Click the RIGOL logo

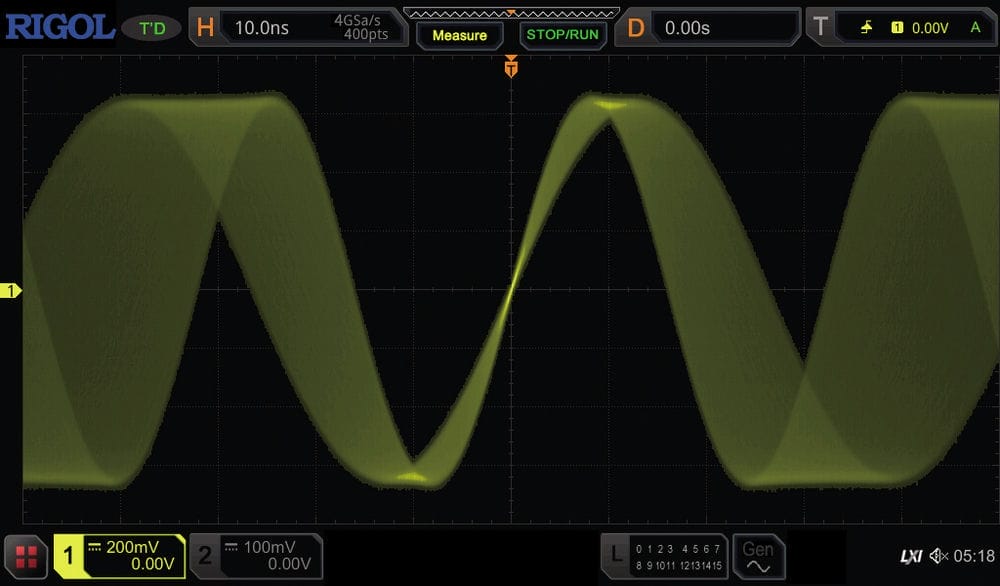pyautogui.click(x=59, y=27)
